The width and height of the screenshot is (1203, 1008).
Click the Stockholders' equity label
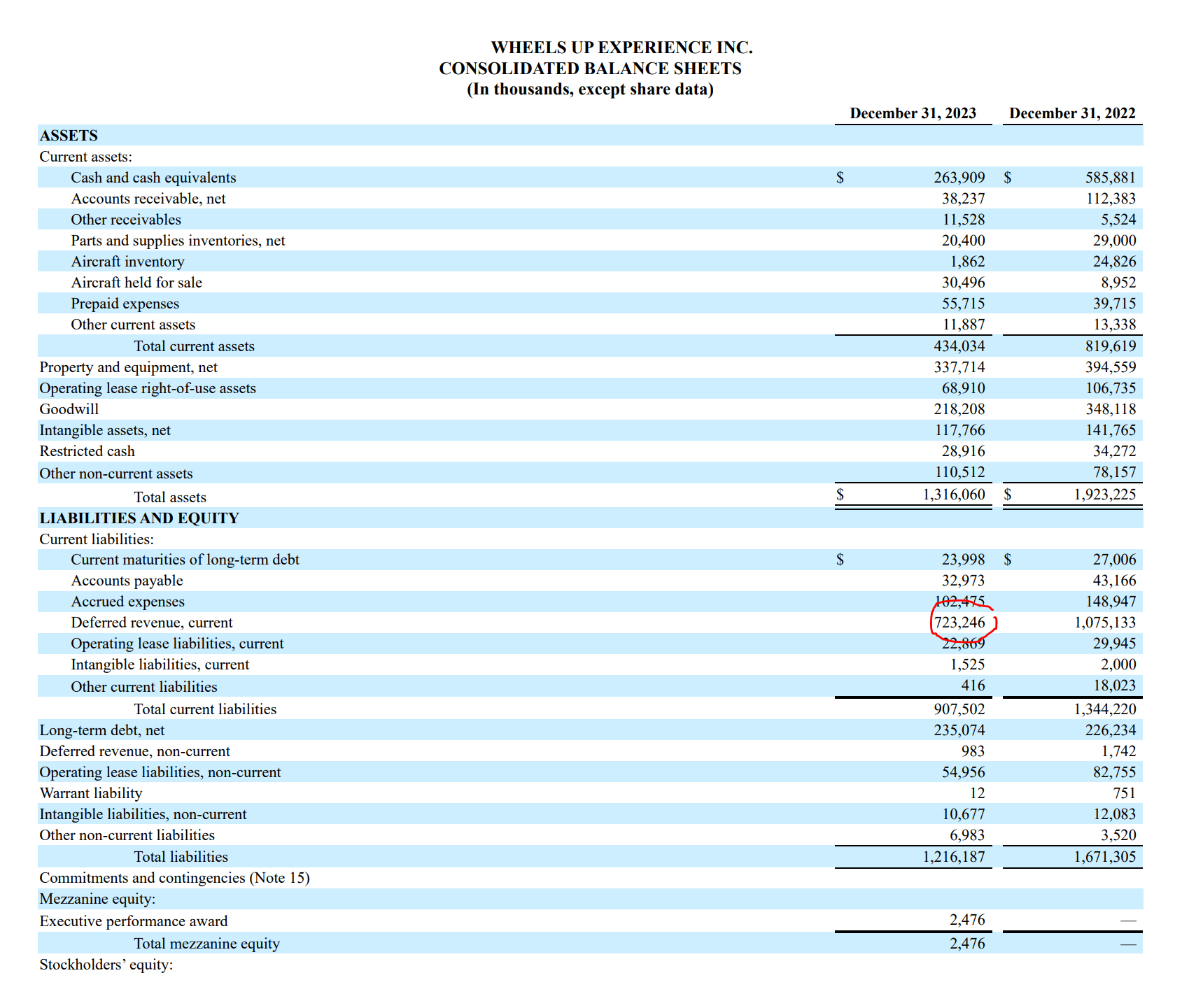pos(106,965)
